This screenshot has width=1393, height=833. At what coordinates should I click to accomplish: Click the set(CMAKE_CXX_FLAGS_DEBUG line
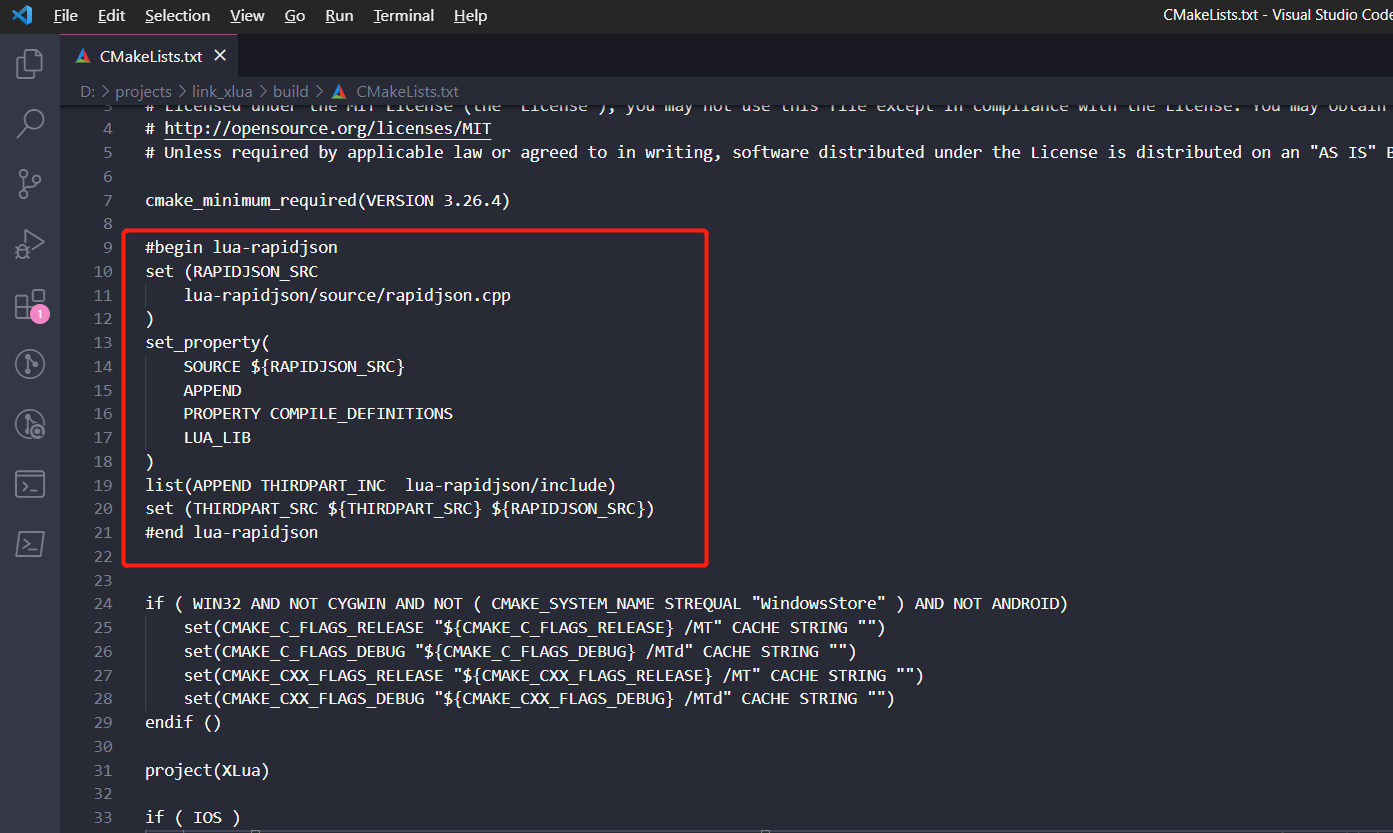pos(540,698)
